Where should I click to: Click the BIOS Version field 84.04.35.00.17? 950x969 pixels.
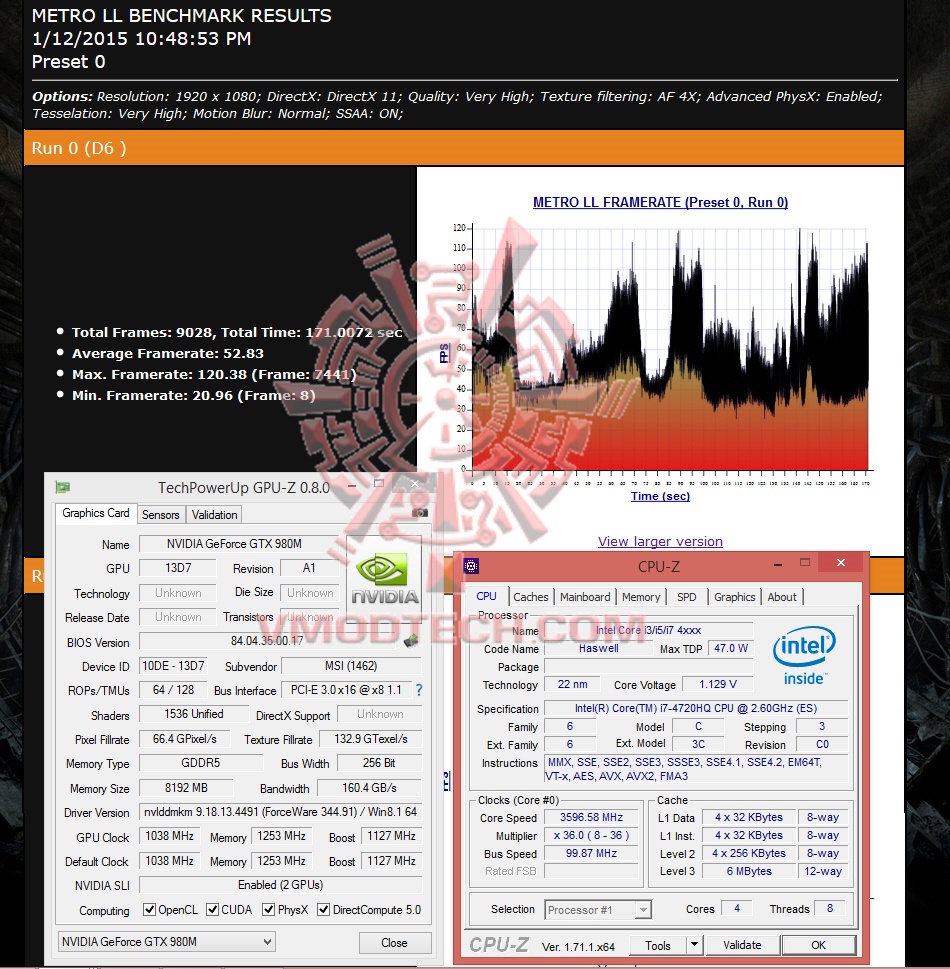pos(267,641)
